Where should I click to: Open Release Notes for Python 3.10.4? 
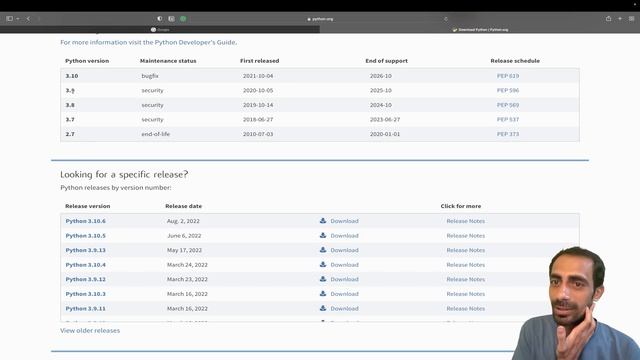click(466, 265)
